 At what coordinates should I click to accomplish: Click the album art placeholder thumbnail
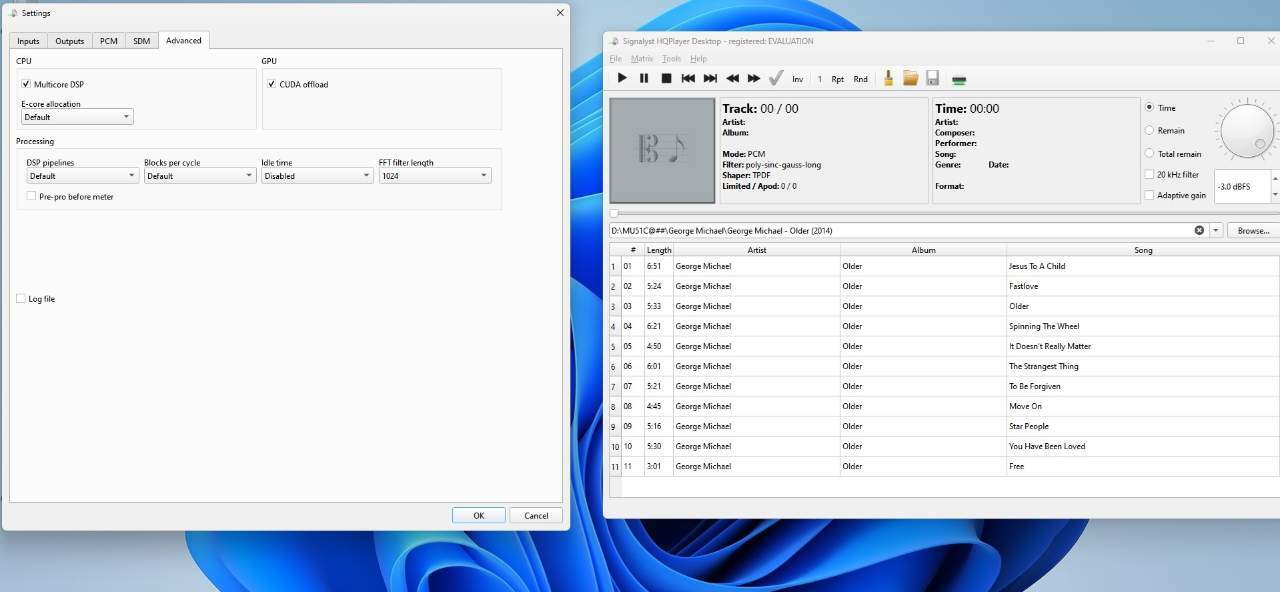click(x=662, y=150)
